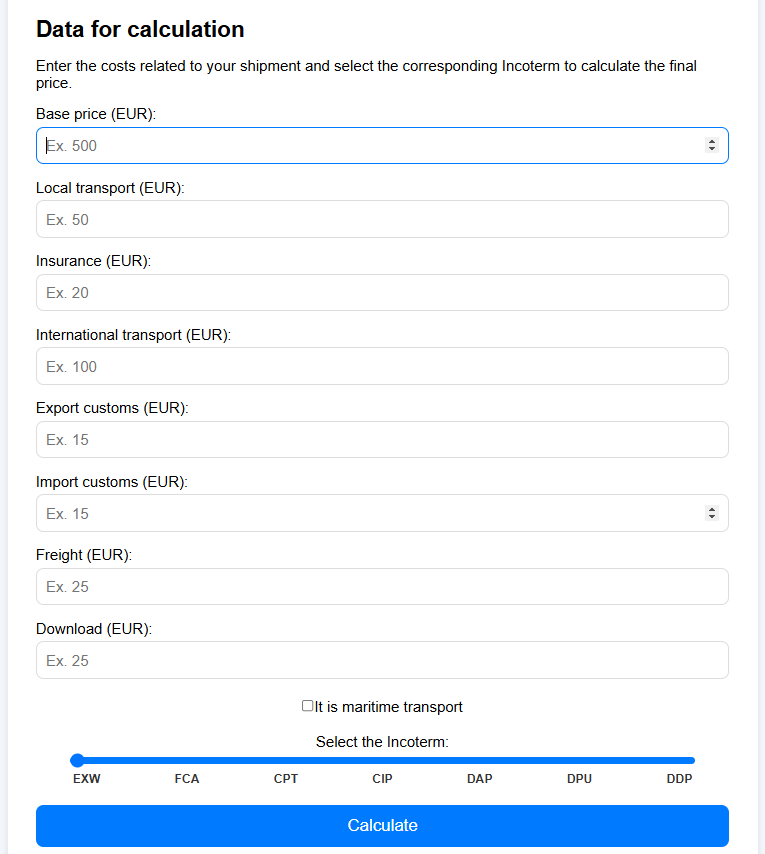Increment Base price using the up stepper arrow
Image resolution: width=765 pixels, height=854 pixels.
pyautogui.click(x=713, y=141)
